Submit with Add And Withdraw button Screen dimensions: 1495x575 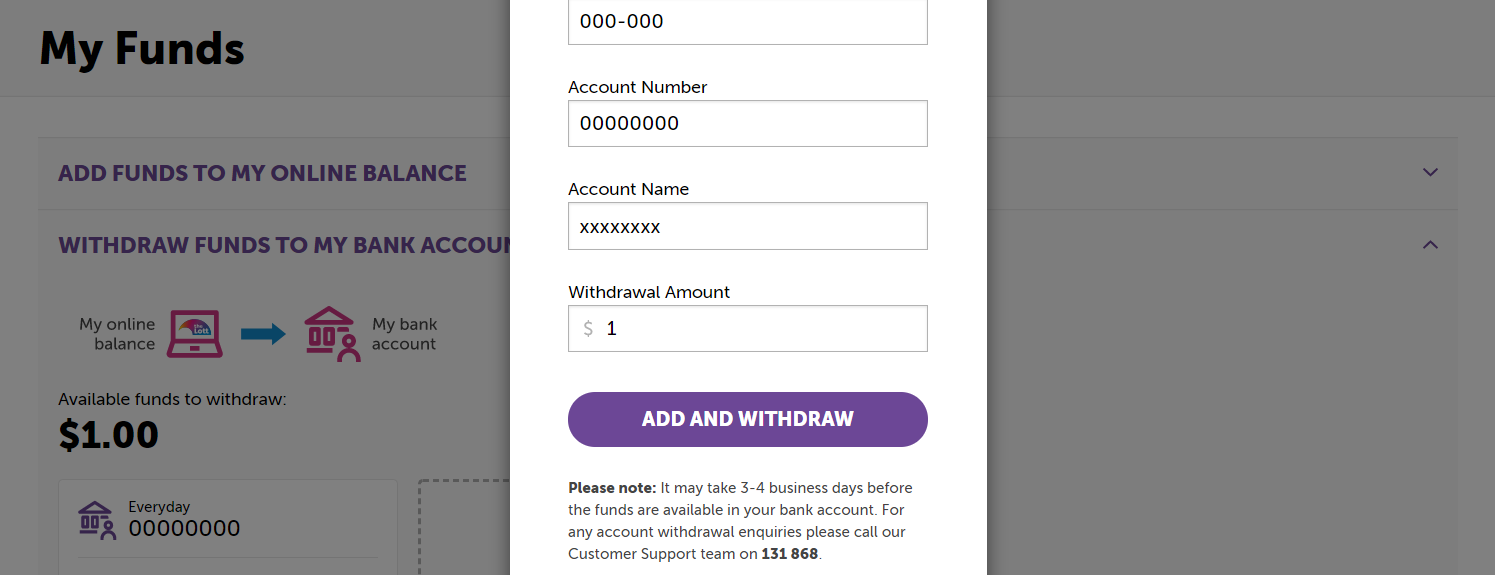748,419
